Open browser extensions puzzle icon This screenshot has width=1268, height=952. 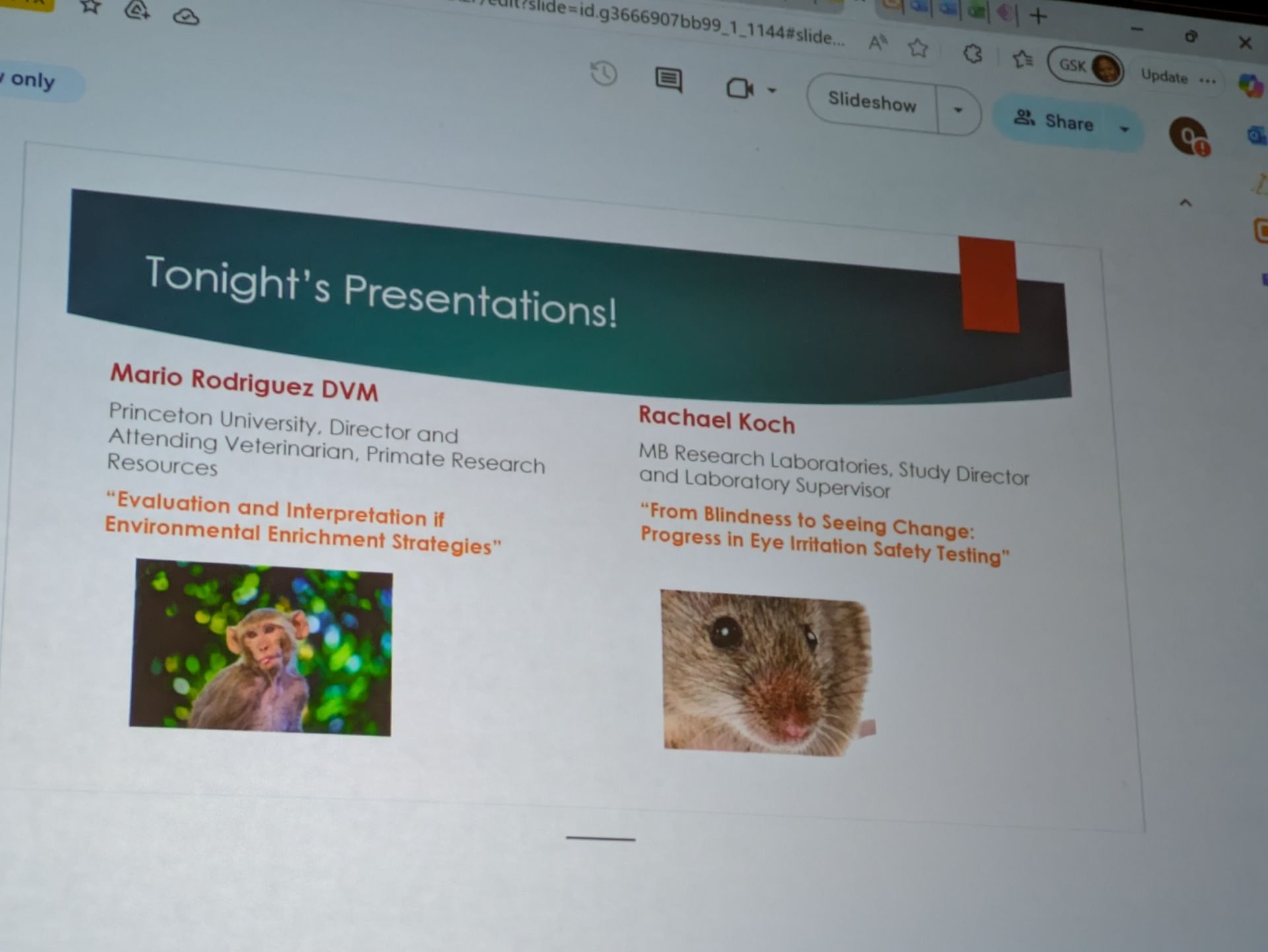click(x=972, y=53)
